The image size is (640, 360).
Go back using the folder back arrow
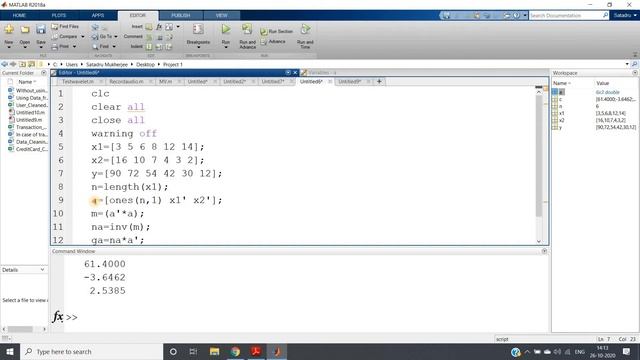pyautogui.click(x=4, y=64)
